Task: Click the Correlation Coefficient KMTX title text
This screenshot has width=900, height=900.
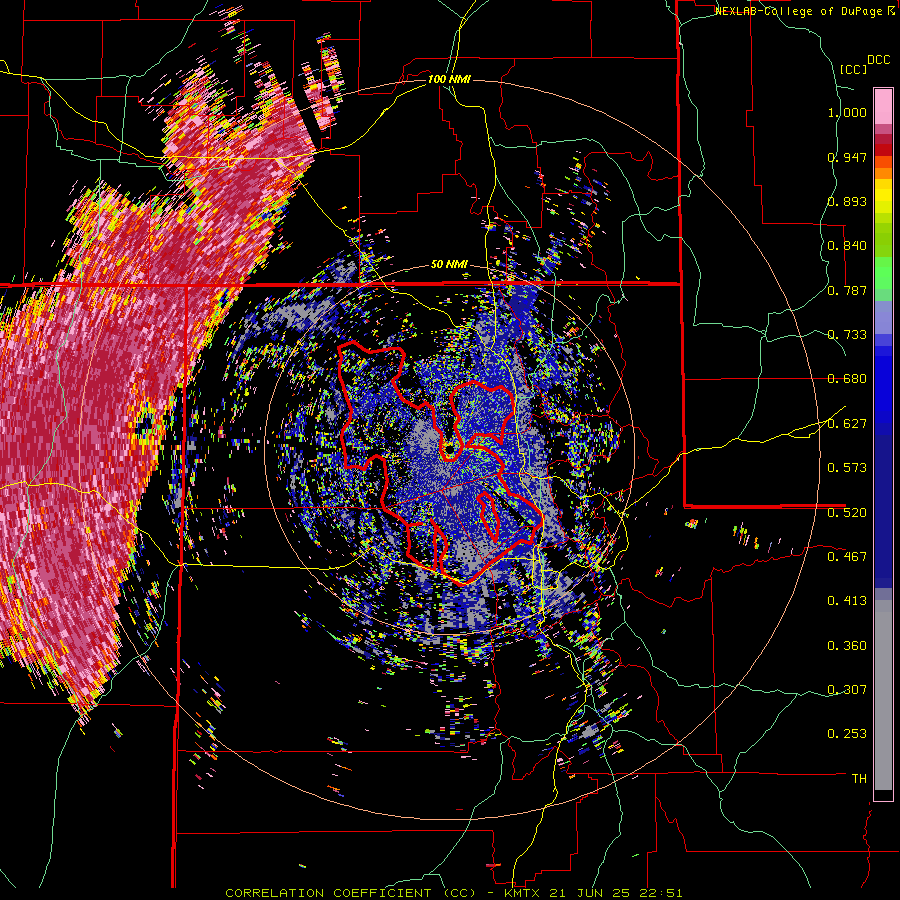Action: point(454,893)
